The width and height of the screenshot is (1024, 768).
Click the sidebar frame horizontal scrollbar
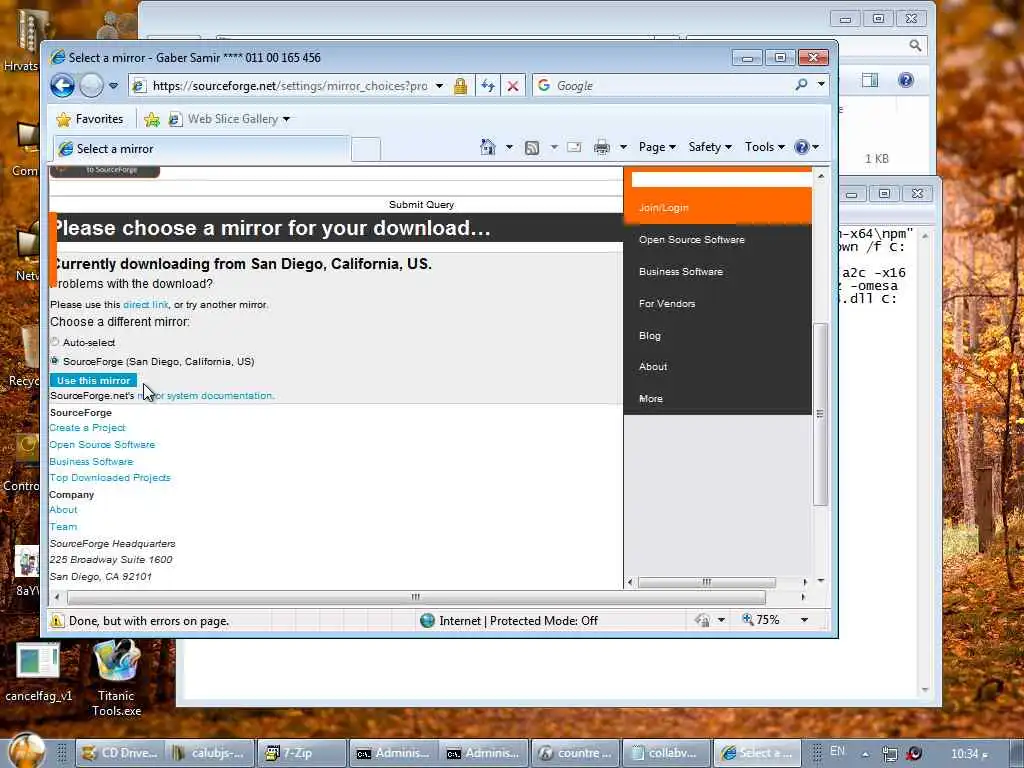click(x=707, y=582)
